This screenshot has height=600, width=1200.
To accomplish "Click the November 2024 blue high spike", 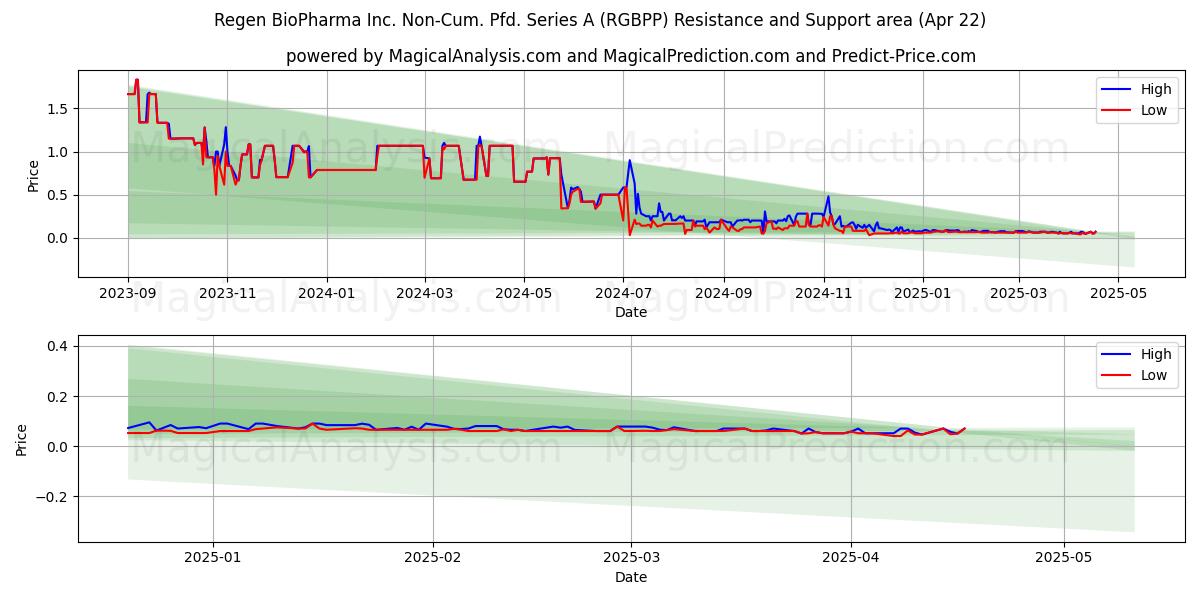I will tap(828, 196).
